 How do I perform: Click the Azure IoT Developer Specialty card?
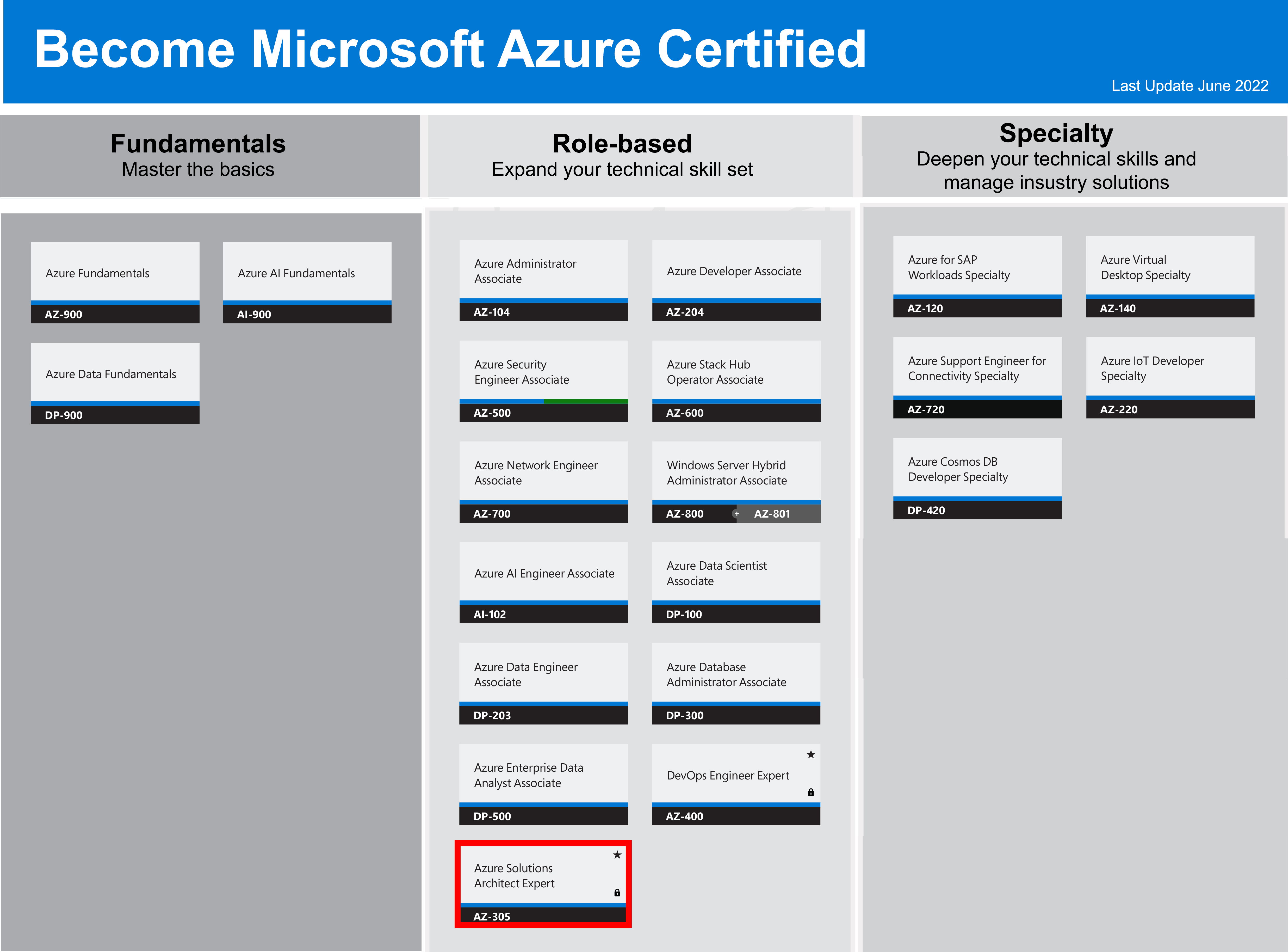1170,368
